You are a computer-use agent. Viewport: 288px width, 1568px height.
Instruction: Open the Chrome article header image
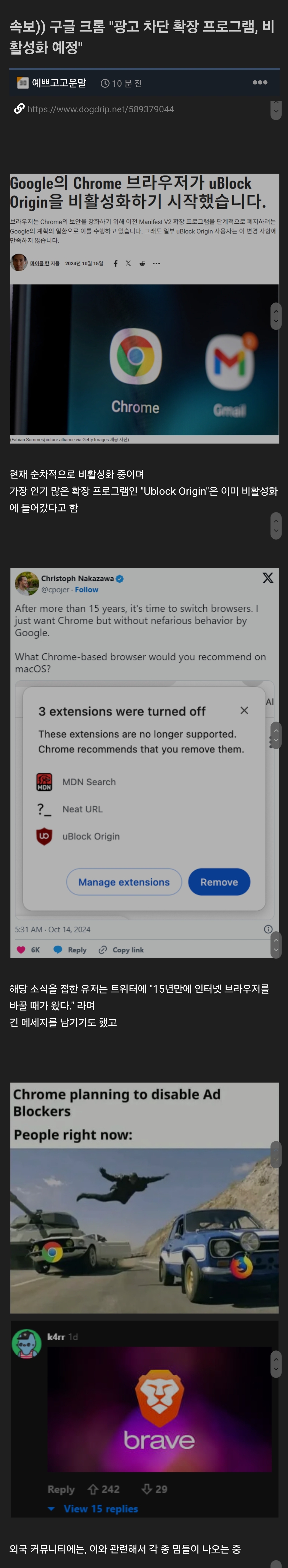[144, 360]
